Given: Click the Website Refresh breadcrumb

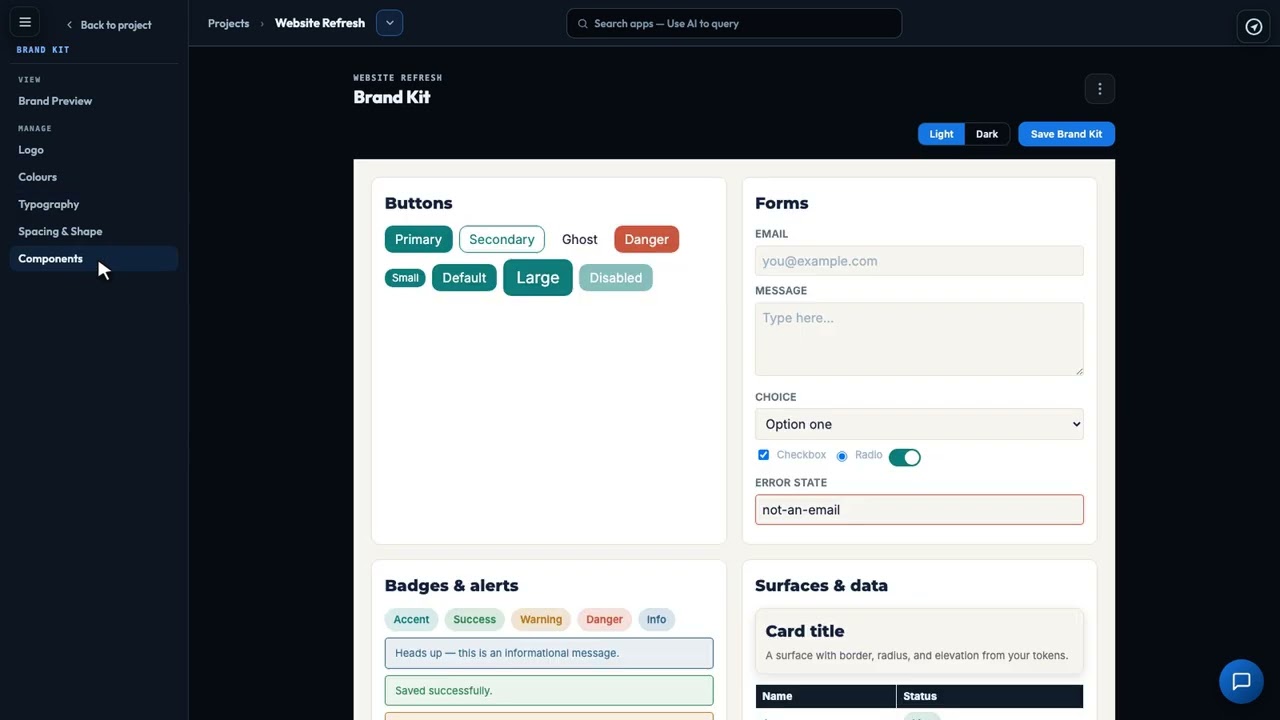Looking at the screenshot, I should tap(320, 23).
